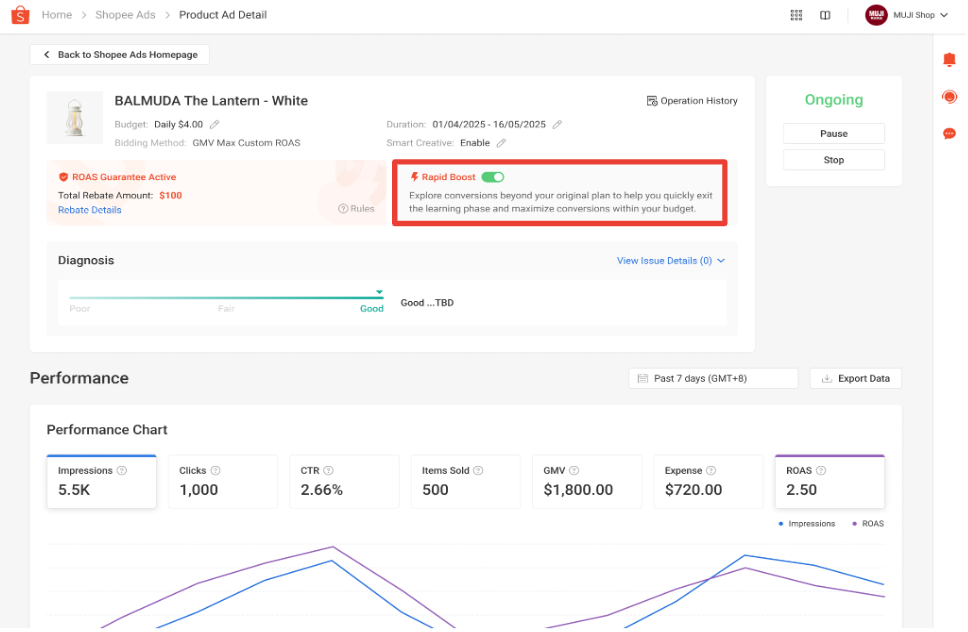Viewport: 968px width, 632px height.
Task: Click the BALMUDA The Lantern title
Action: point(211,101)
